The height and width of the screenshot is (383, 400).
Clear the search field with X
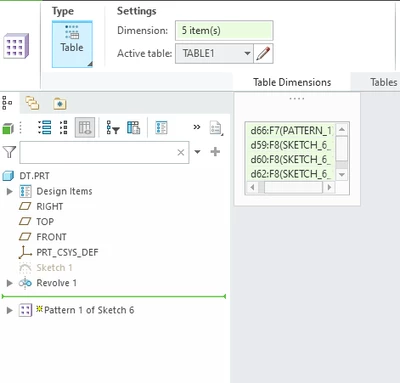(181, 152)
